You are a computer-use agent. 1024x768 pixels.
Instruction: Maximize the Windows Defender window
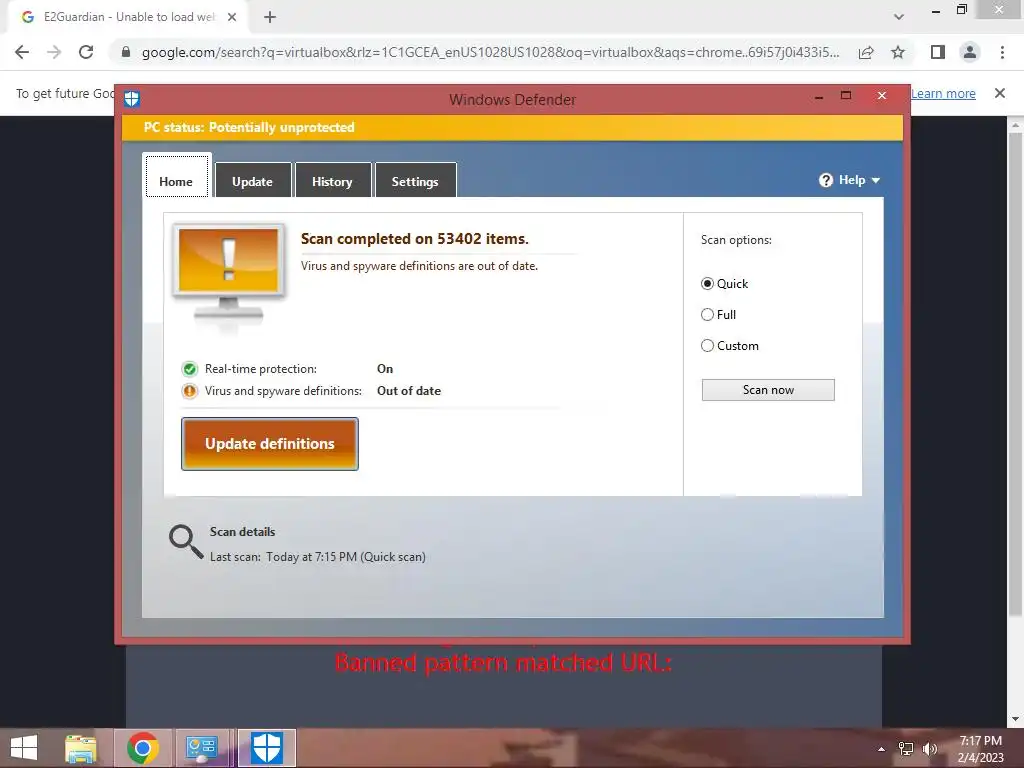[846, 95]
